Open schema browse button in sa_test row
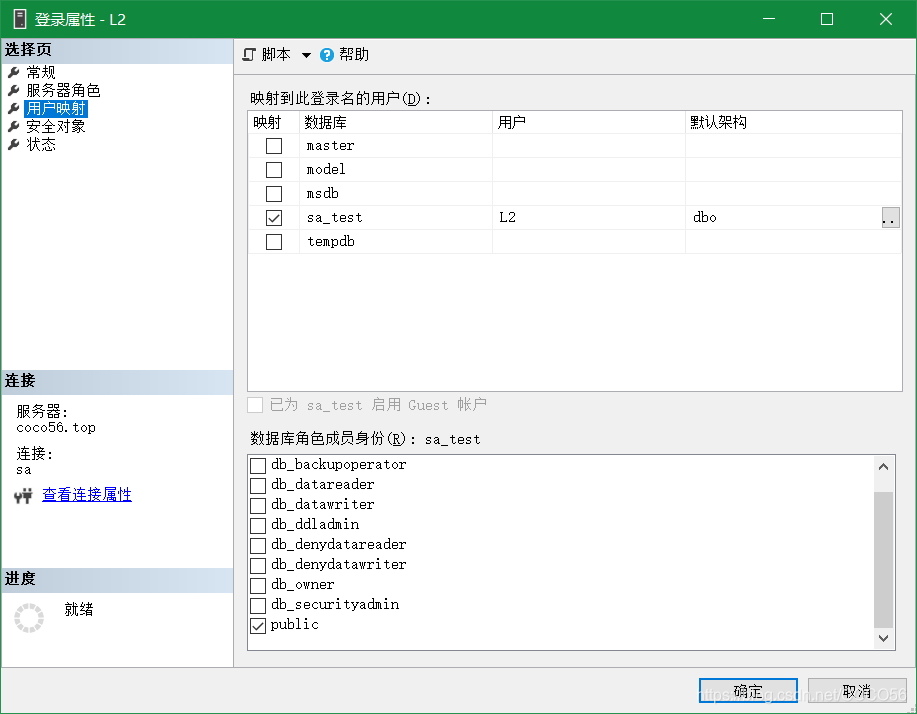The width and height of the screenshot is (917, 714). [x=890, y=218]
